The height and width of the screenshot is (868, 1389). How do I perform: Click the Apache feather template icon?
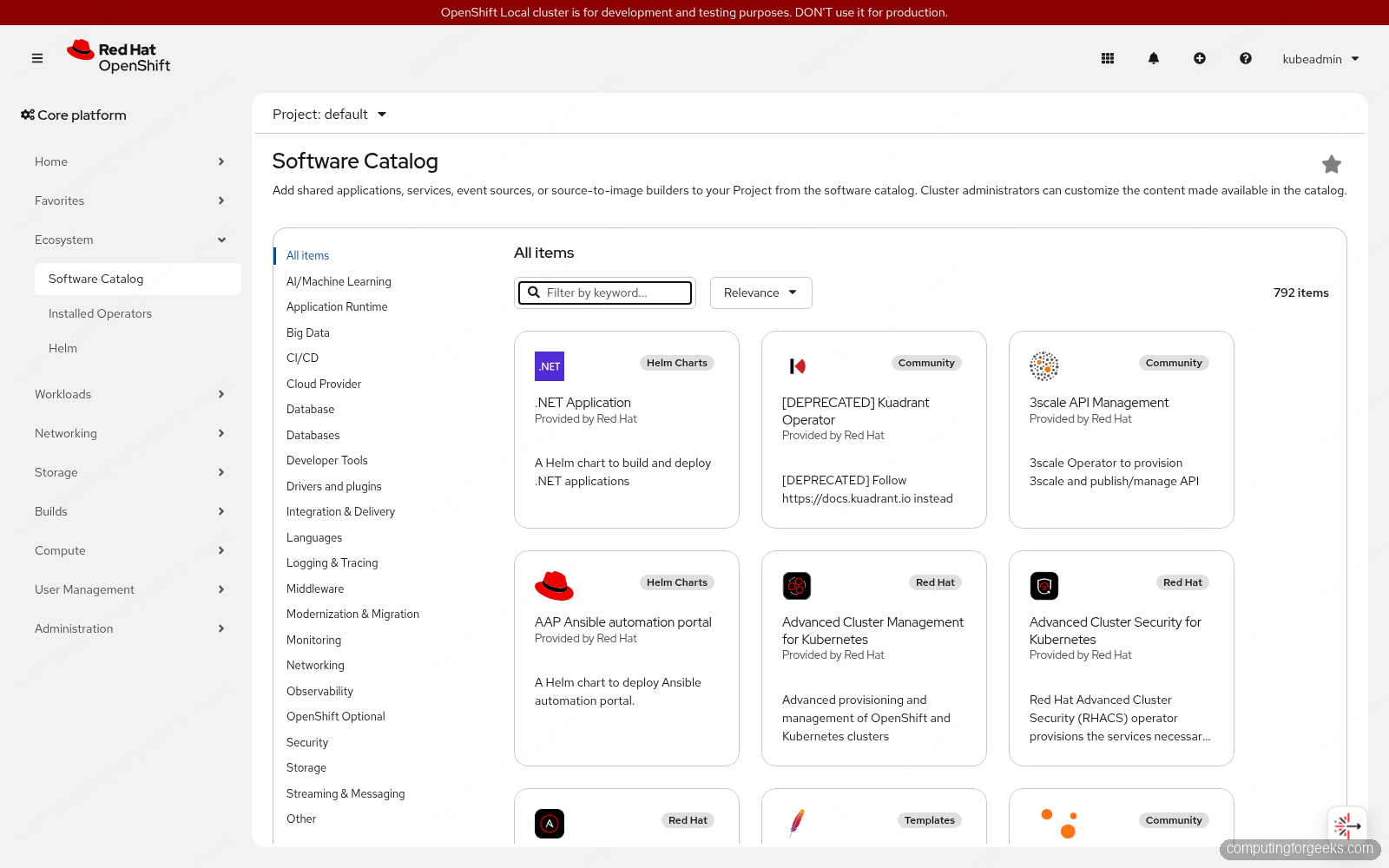tap(797, 823)
